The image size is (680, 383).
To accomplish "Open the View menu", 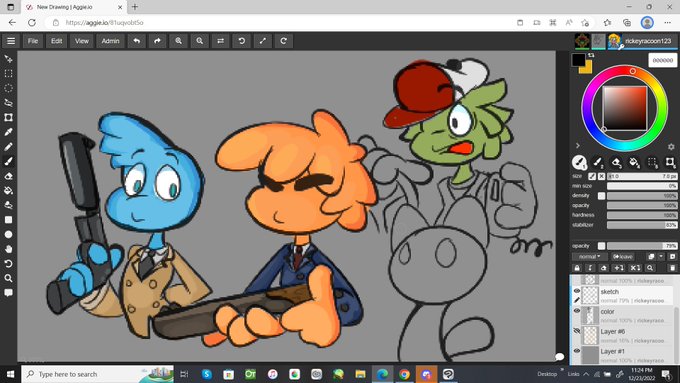I will click(82, 41).
